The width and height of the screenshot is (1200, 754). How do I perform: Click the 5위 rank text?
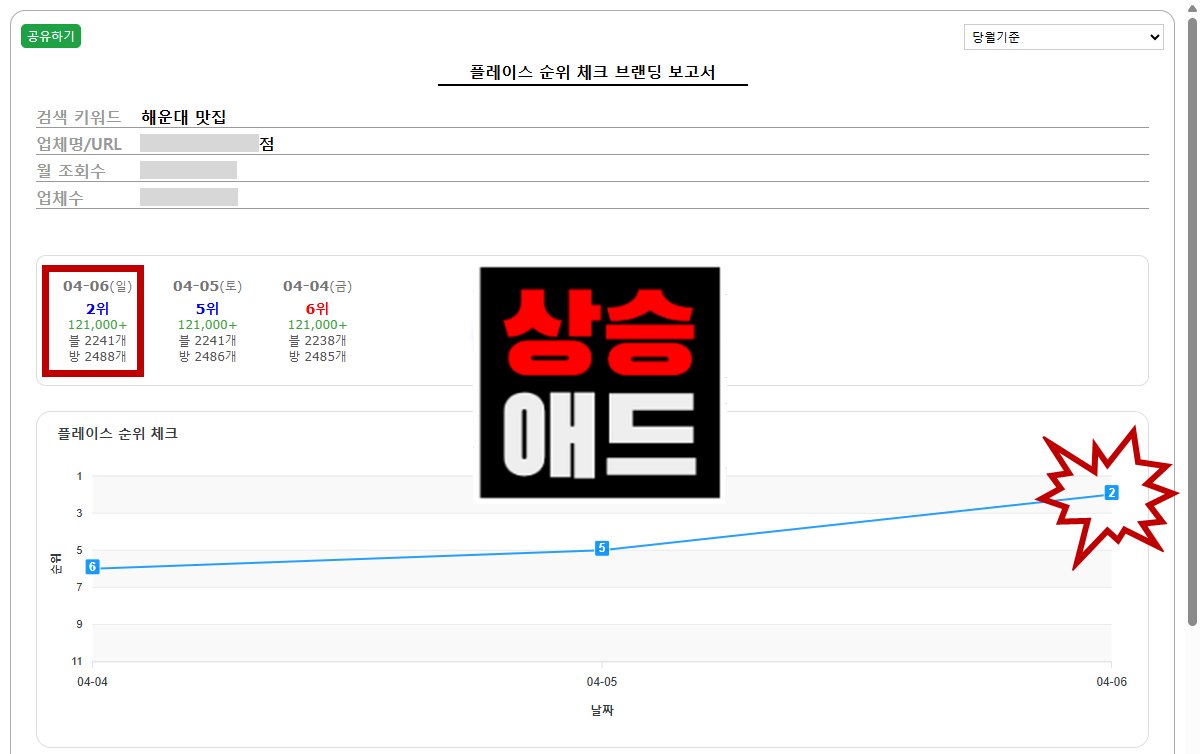(207, 308)
